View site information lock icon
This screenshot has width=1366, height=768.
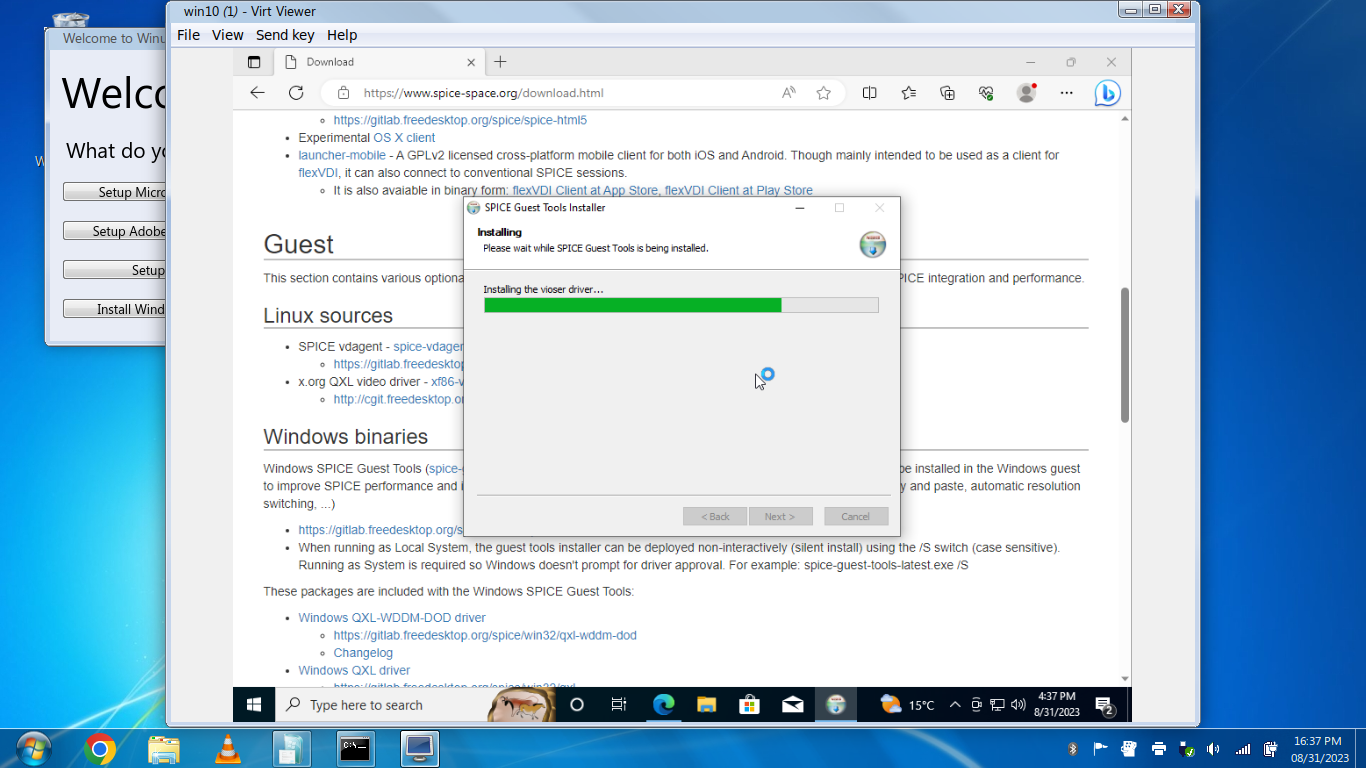tap(344, 93)
